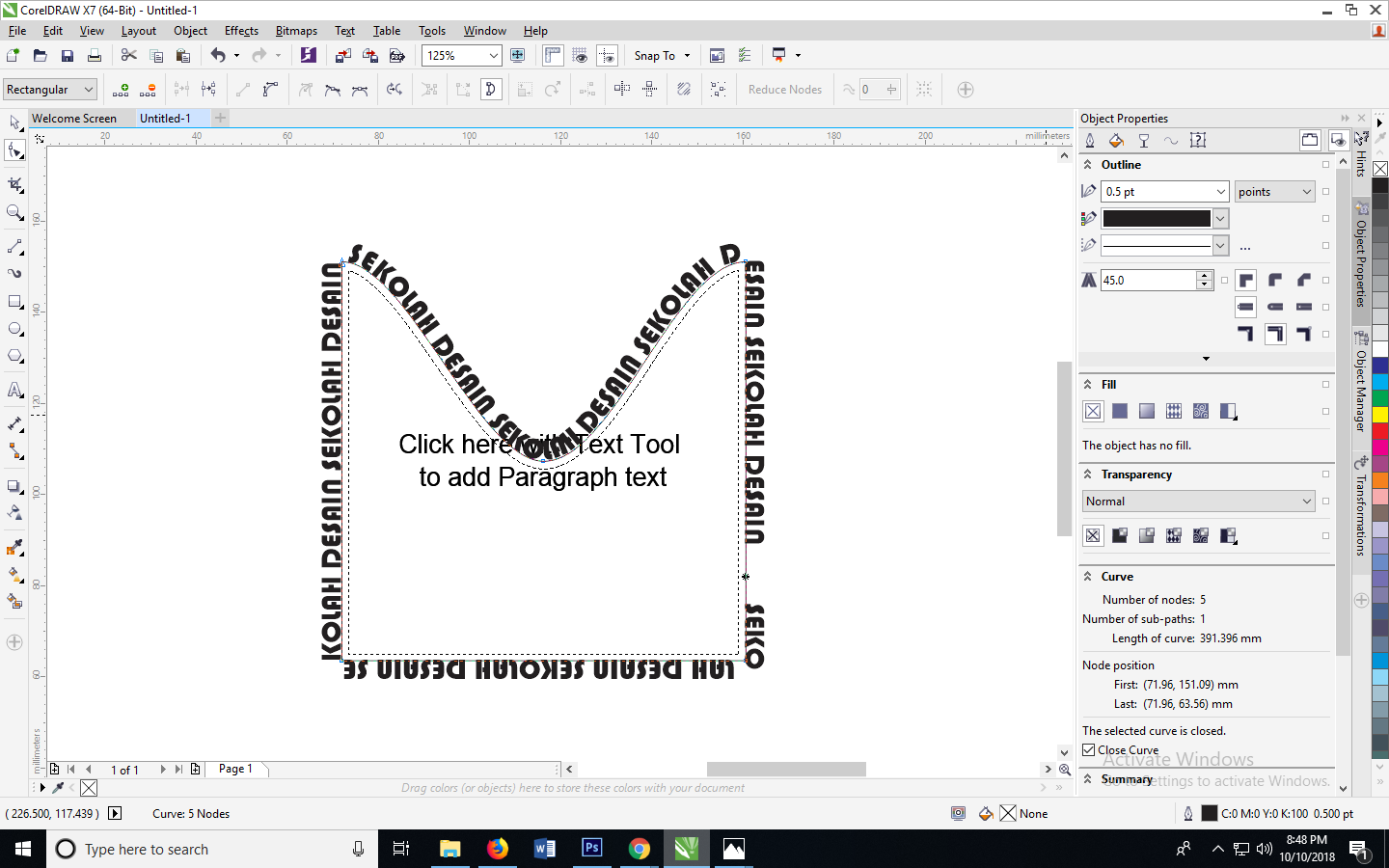Open the Bitmaps menu
Viewport: 1389px width, 868px height.
(296, 31)
